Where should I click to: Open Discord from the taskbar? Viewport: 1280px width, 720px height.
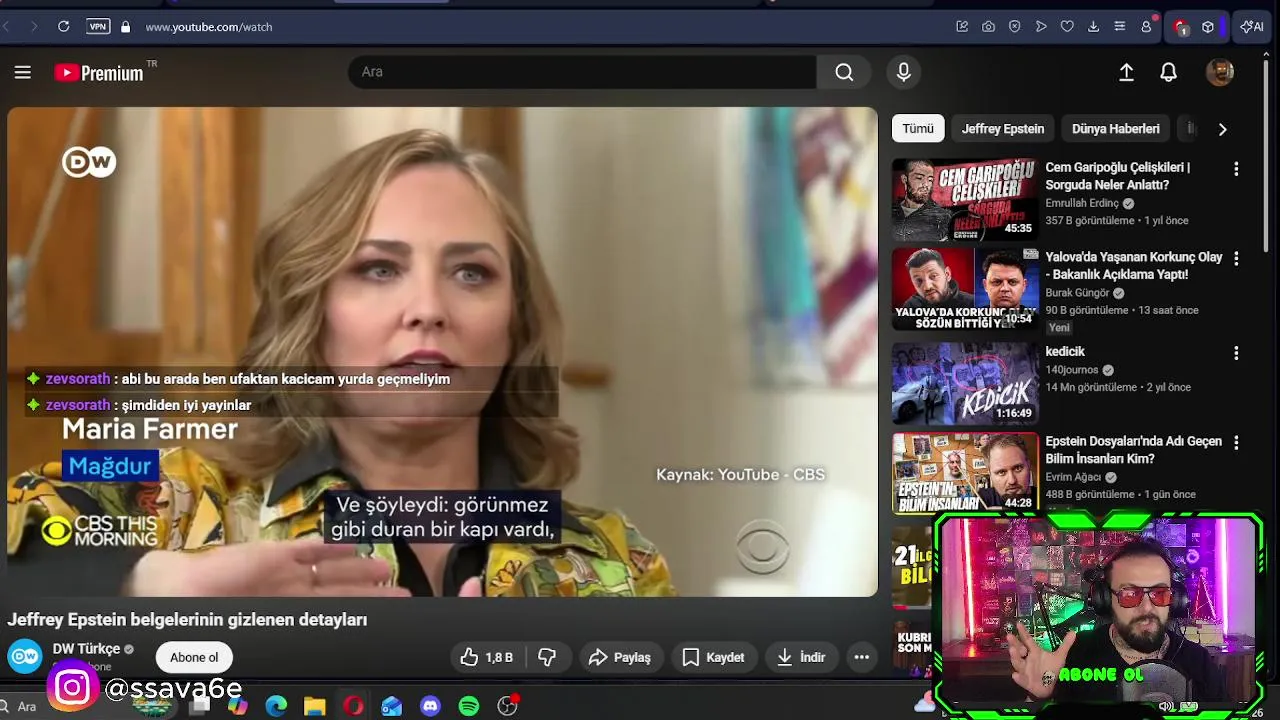430,706
